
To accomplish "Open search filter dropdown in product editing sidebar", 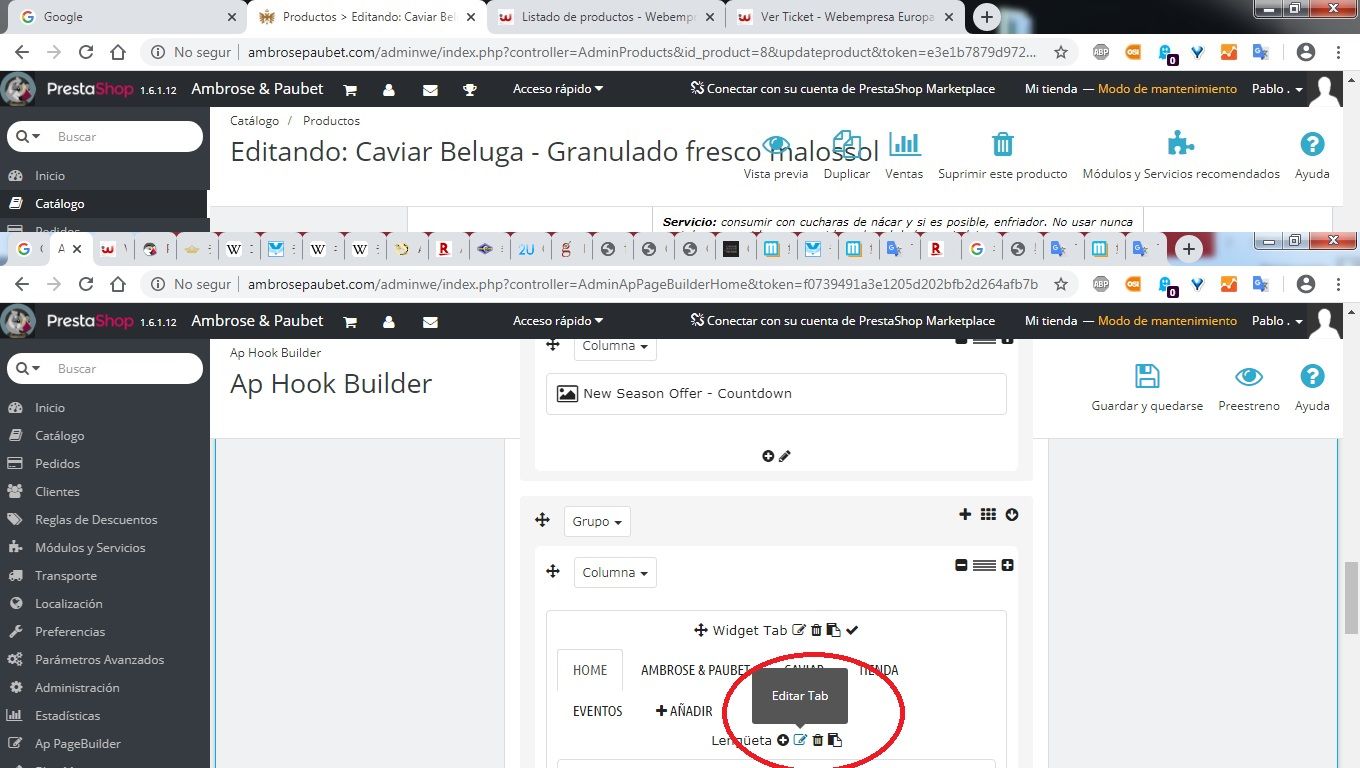I will tap(28, 136).
